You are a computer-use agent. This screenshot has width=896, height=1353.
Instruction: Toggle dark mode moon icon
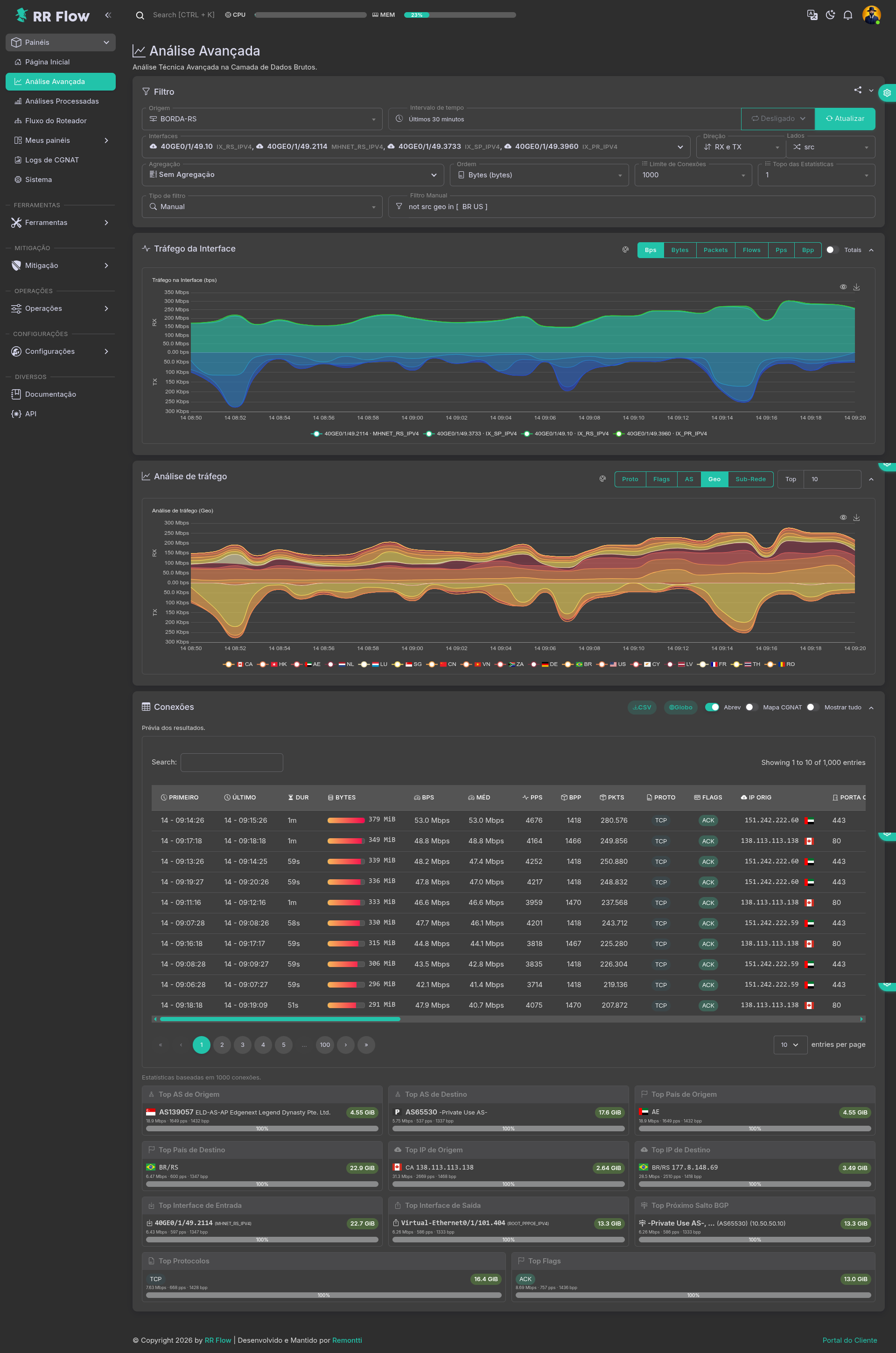pyautogui.click(x=830, y=15)
